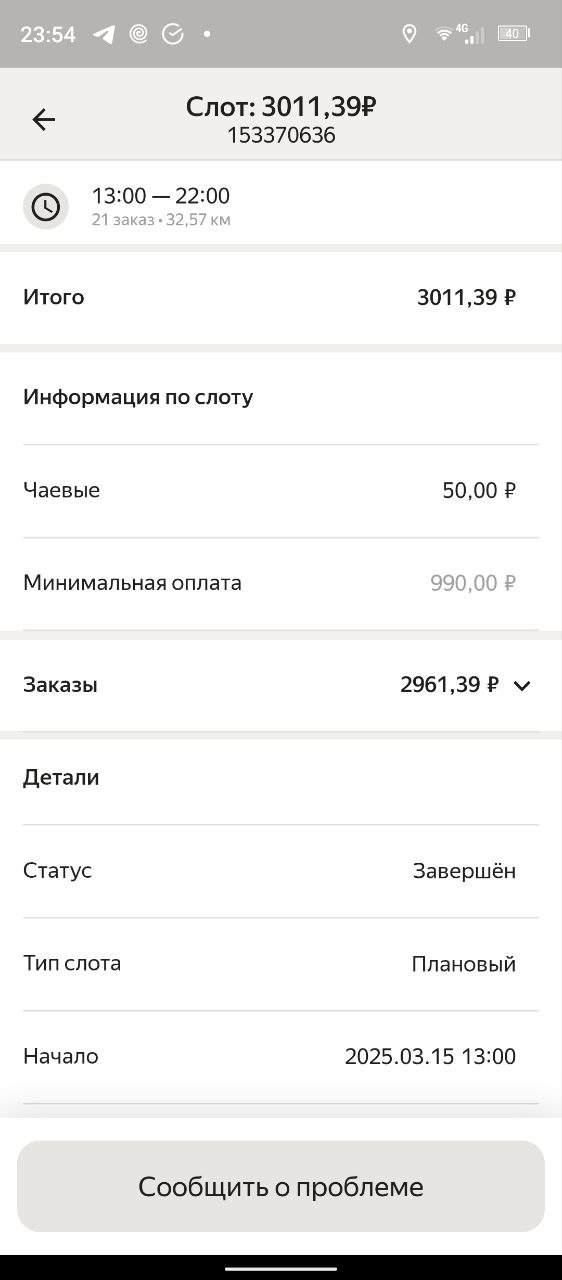Screen dimensions: 562x1280
Task: Tap the location pin status icon
Action: point(409,34)
